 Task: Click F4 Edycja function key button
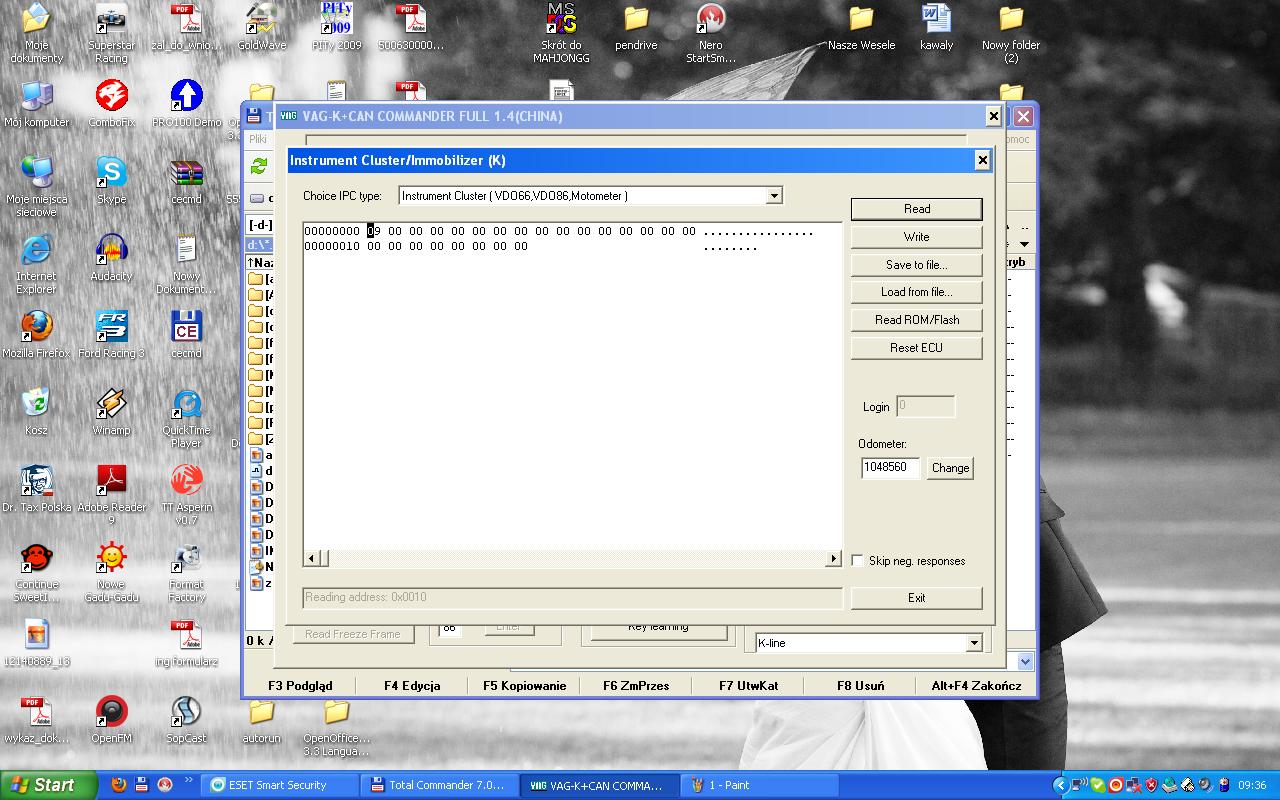tap(412, 686)
